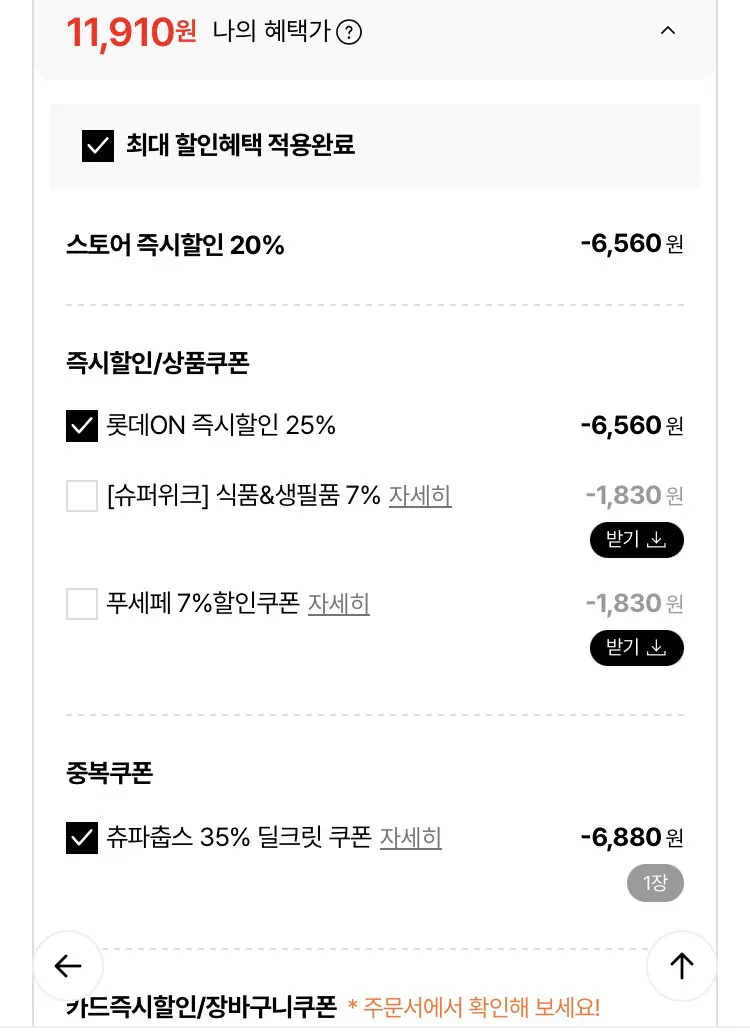Click the question mark help icon beside 나의 혜택가
The width and height of the screenshot is (750, 1033).
click(349, 33)
